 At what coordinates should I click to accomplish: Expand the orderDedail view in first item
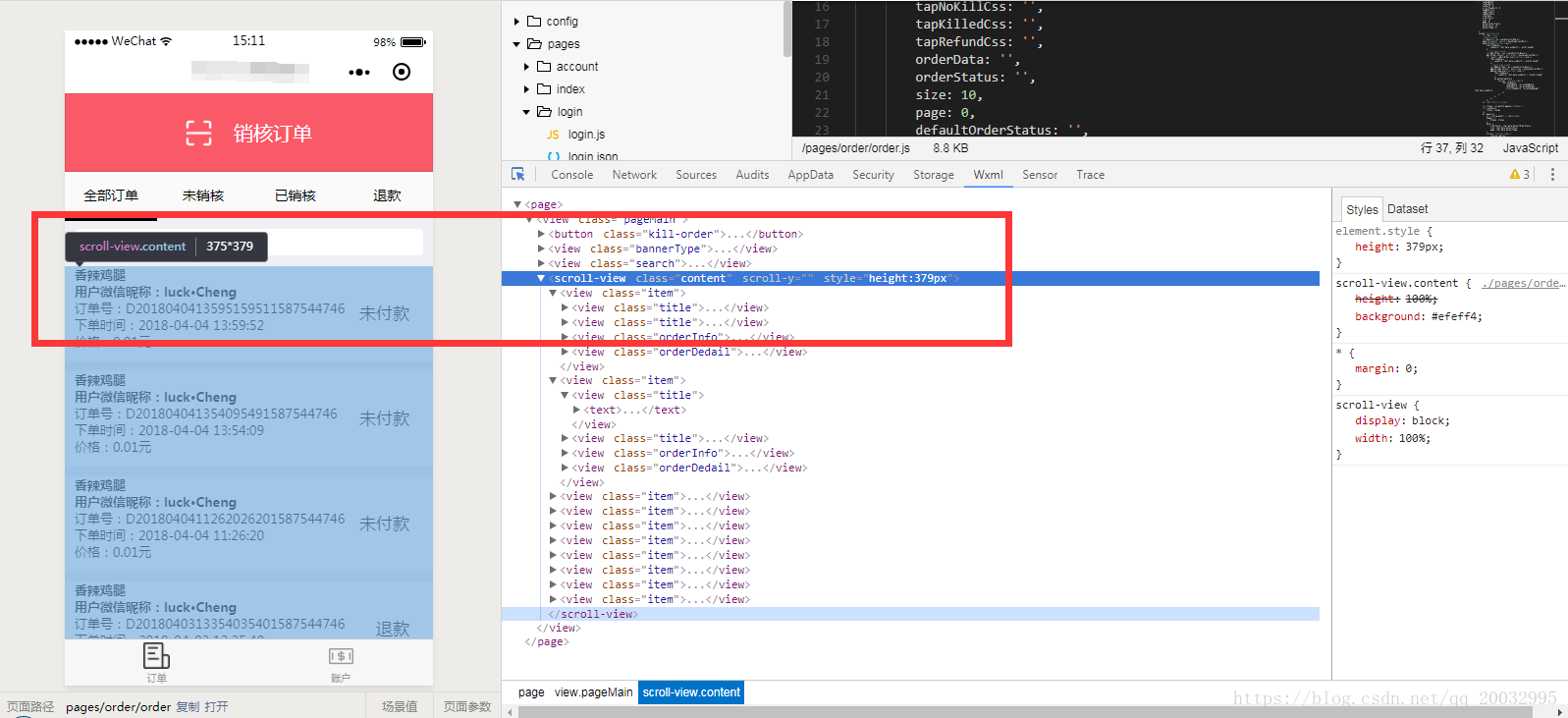click(565, 352)
